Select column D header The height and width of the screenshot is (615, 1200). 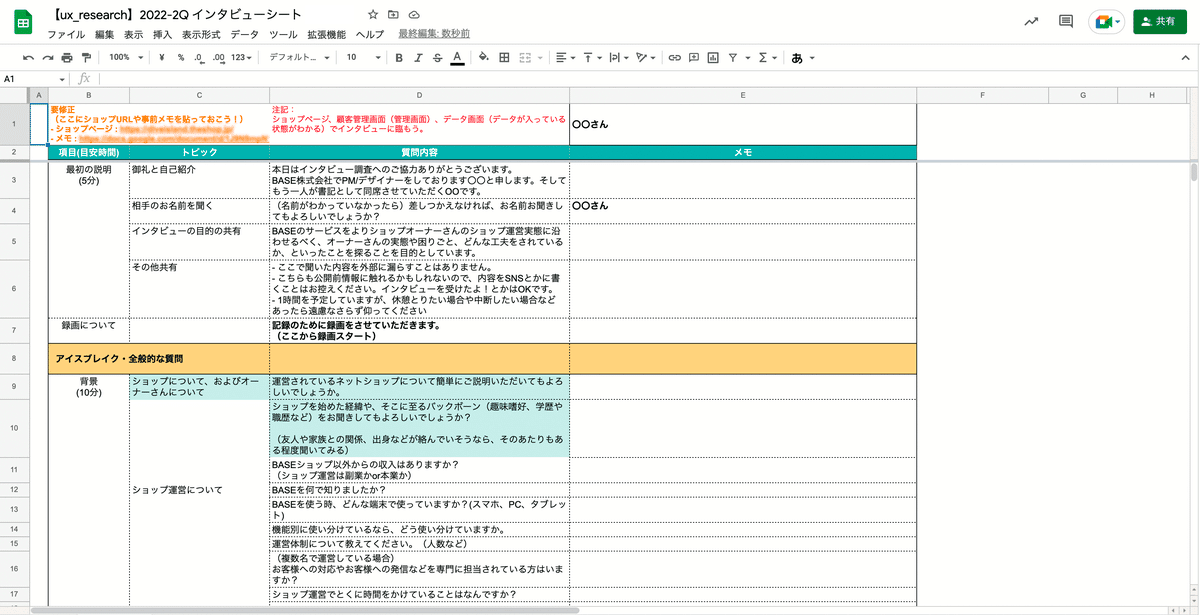pyautogui.click(x=419, y=95)
